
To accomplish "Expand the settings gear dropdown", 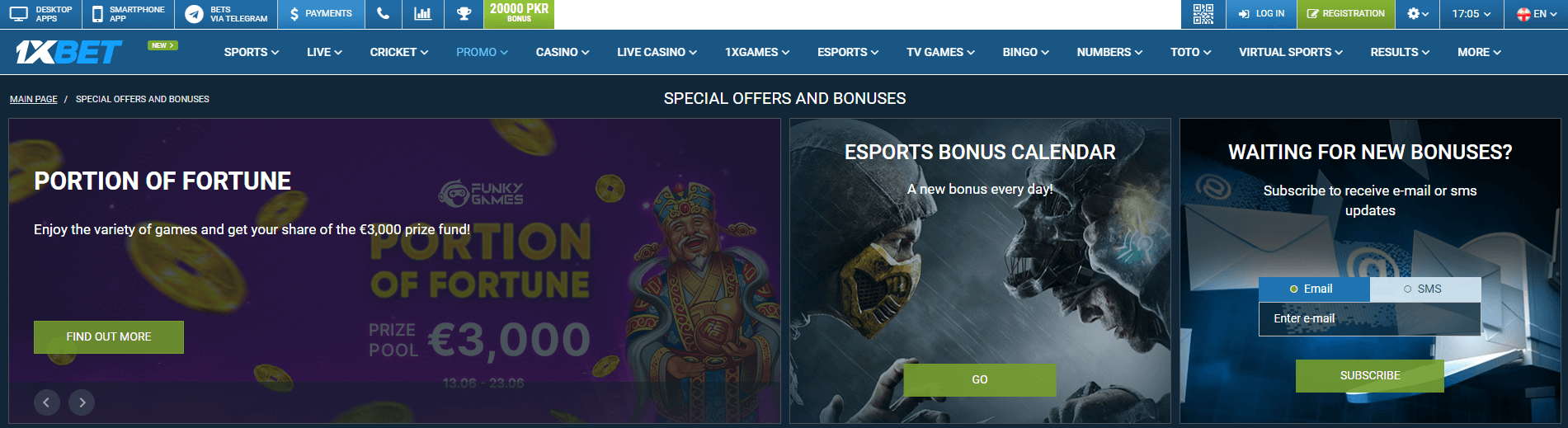I will pyautogui.click(x=1418, y=14).
